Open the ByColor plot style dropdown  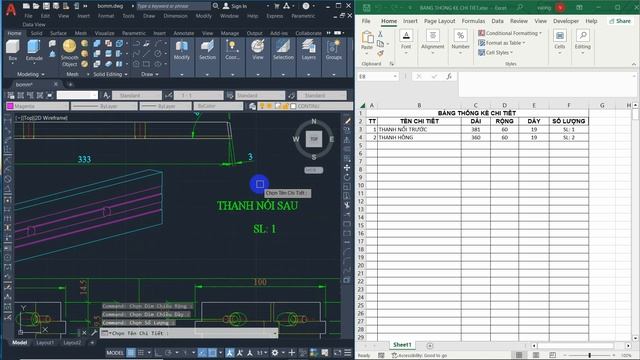click(218, 106)
